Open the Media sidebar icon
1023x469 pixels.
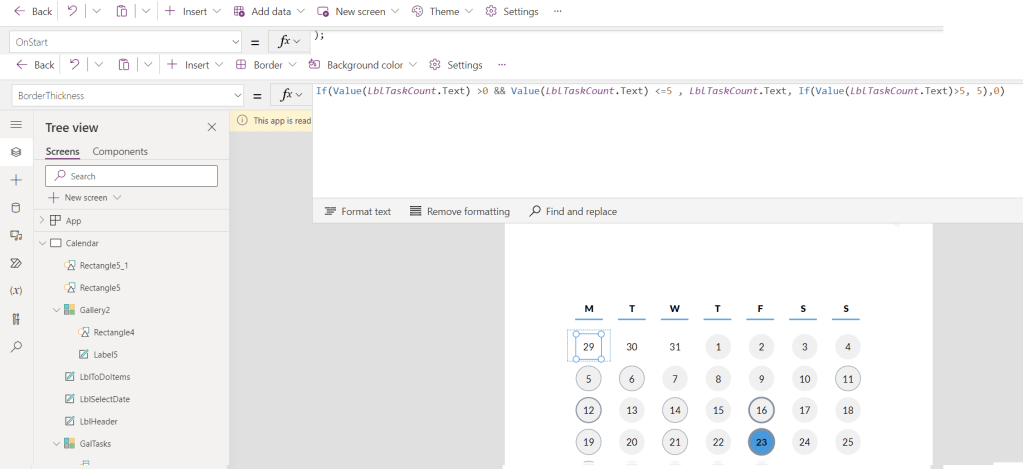point(16,235)
